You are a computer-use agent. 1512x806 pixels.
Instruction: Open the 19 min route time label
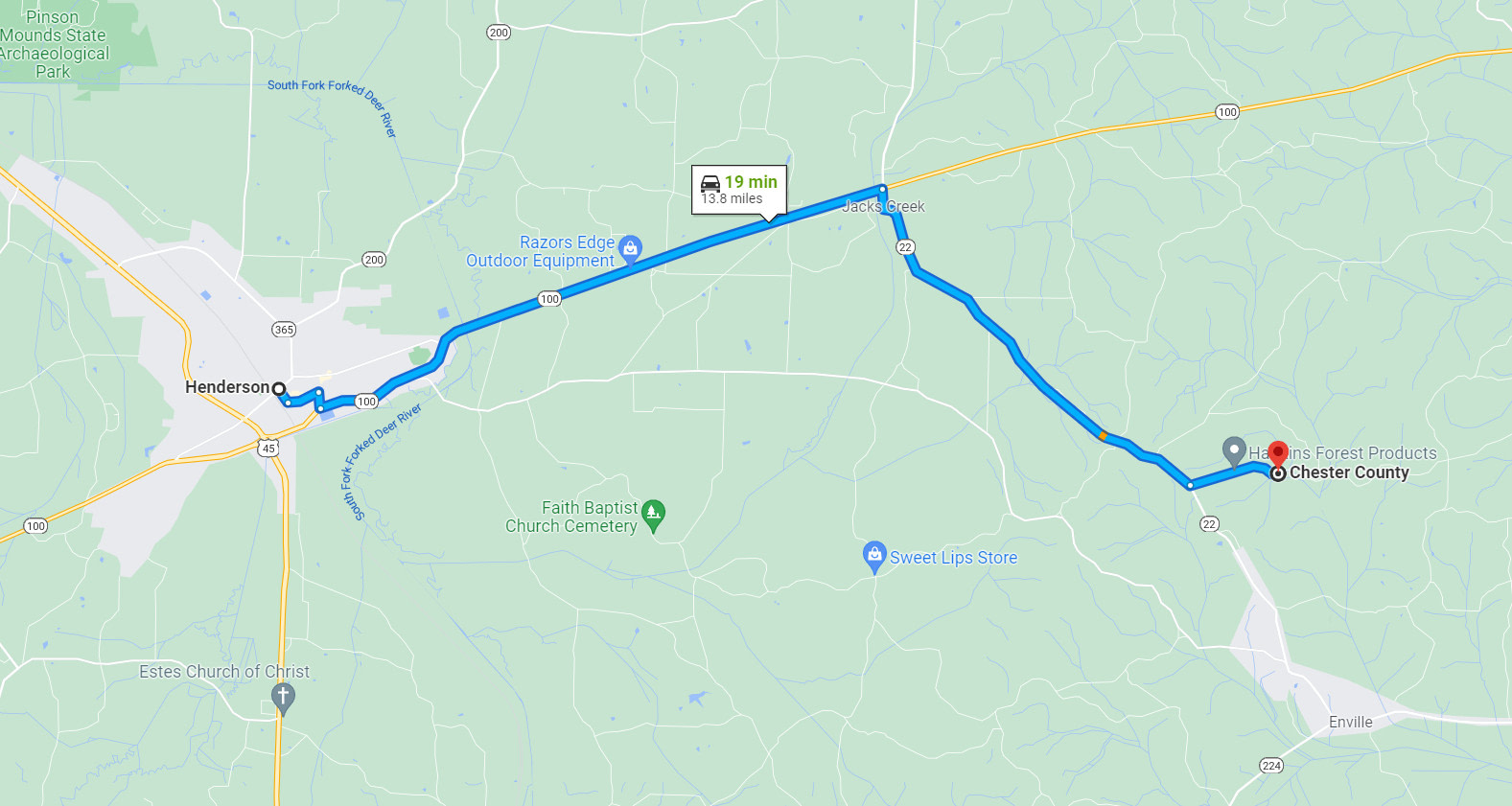[x=751, y=182]
